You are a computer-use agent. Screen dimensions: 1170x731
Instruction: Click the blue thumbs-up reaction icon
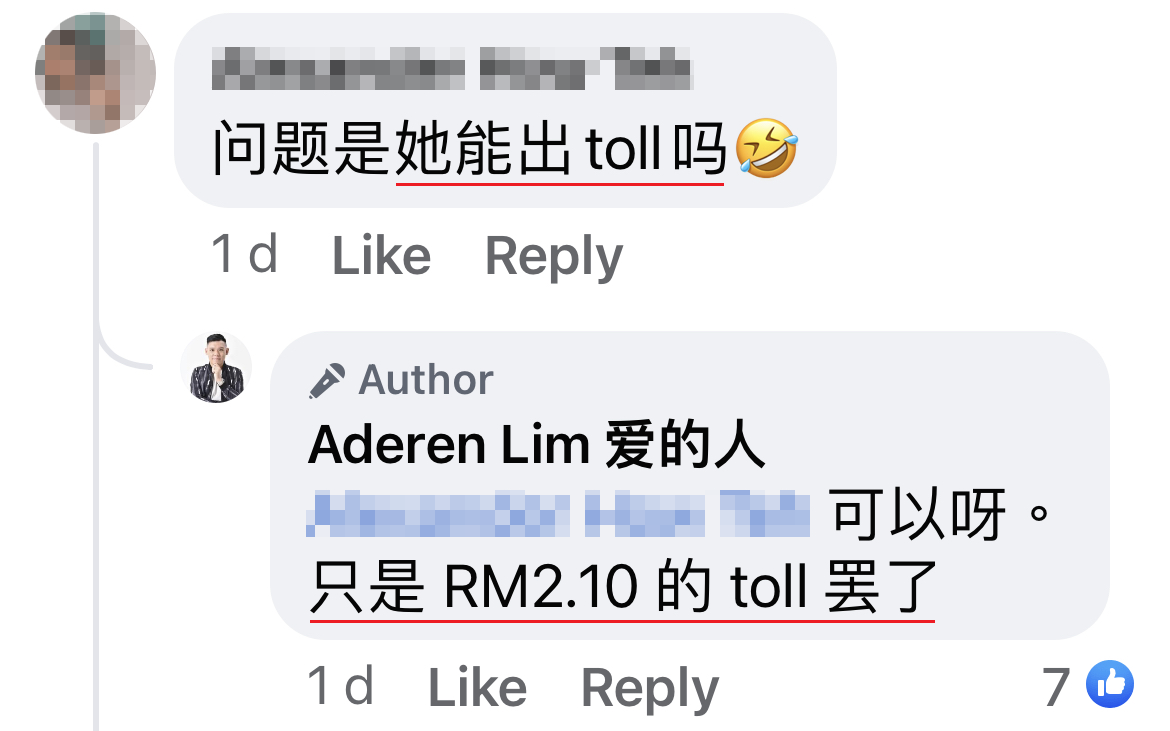[x=1110, y=684]
